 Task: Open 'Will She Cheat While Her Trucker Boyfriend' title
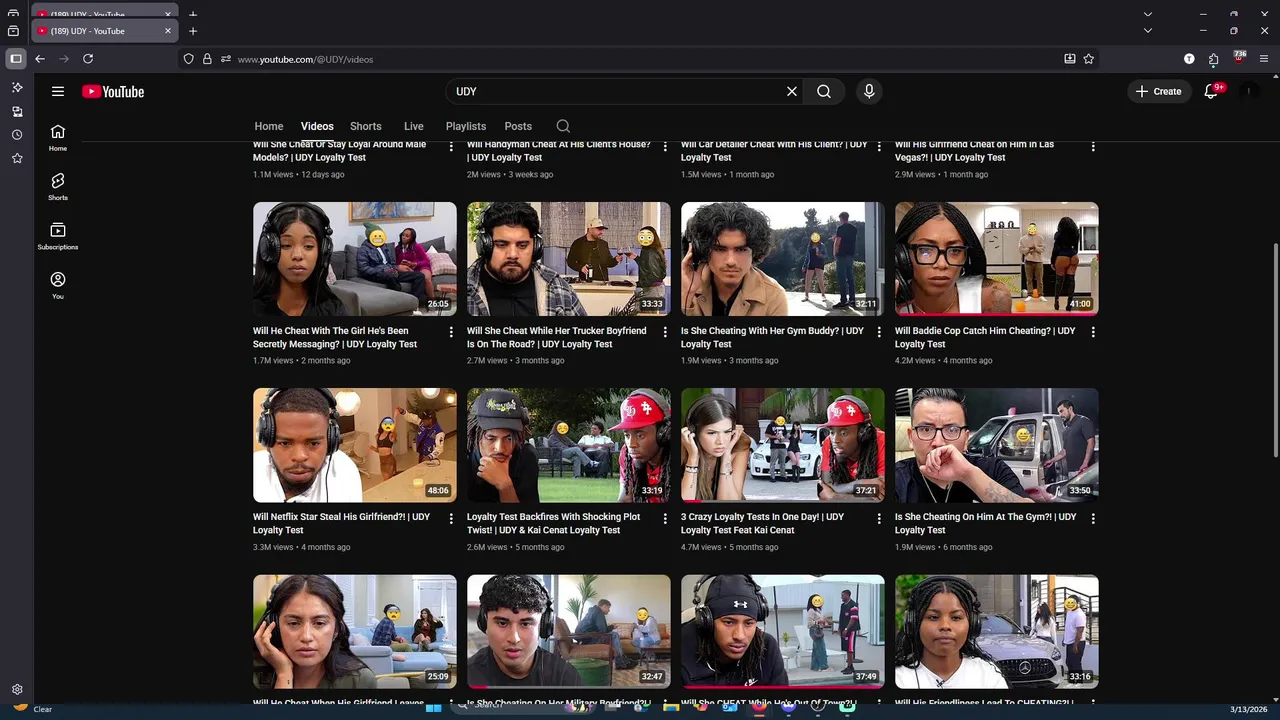click(x=557, y=337)
